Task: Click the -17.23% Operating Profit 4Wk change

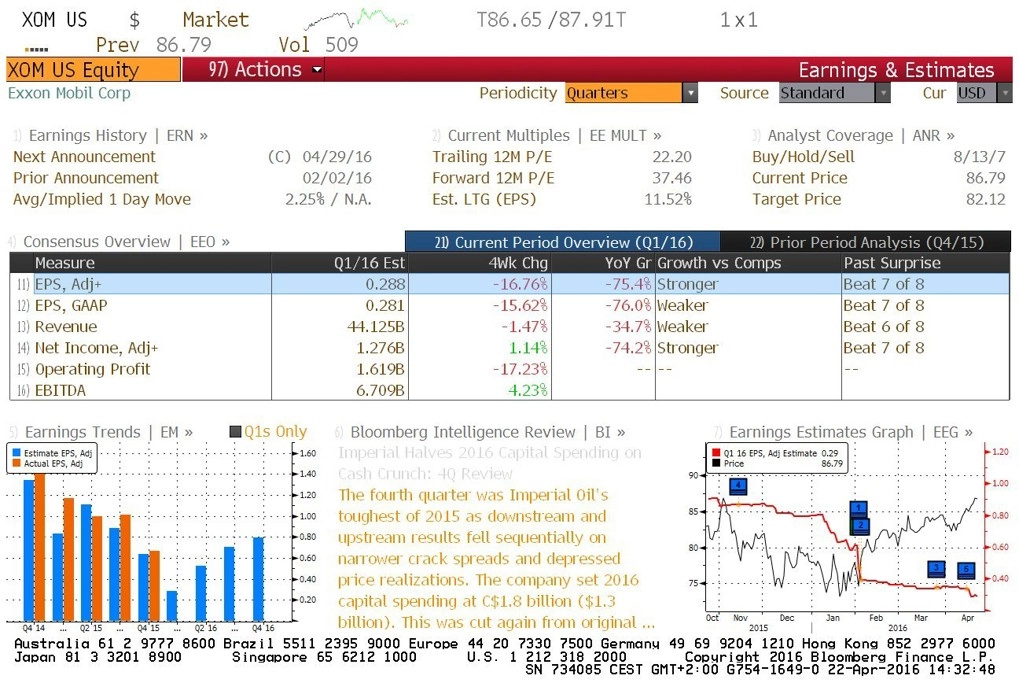Action: coord(520,369)
